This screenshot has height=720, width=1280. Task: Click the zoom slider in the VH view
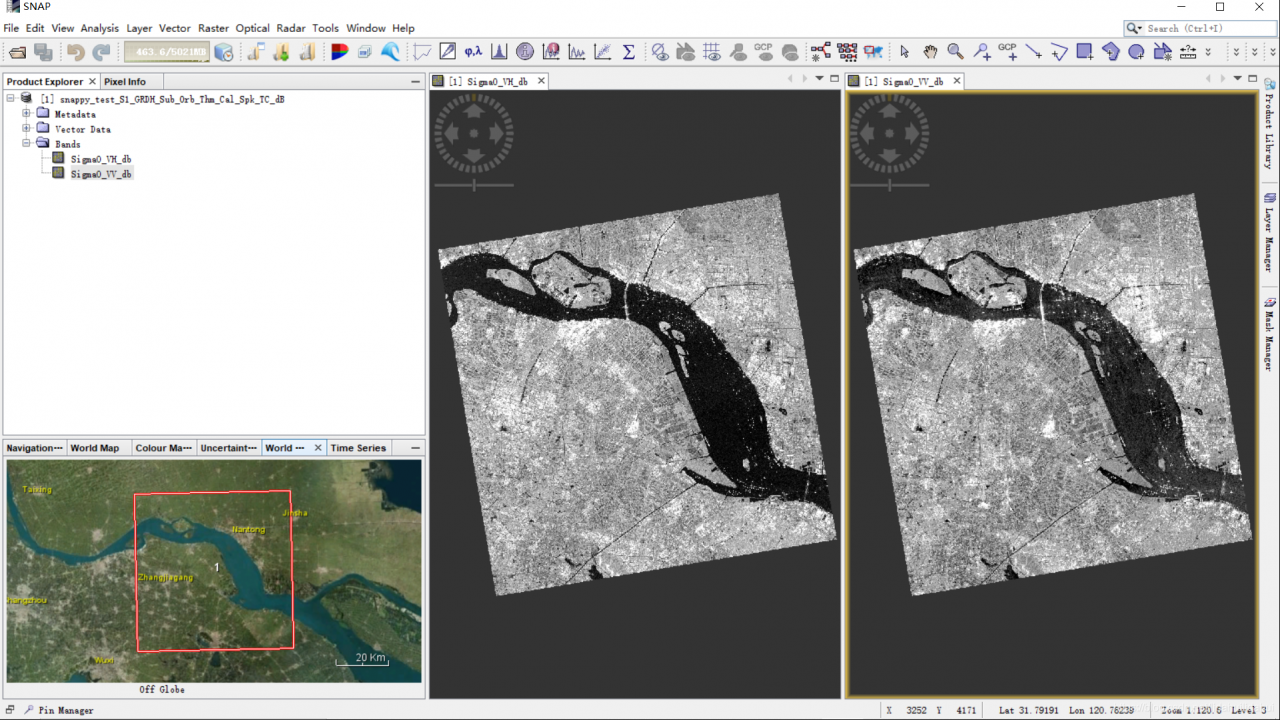click(x=475, y=184)
